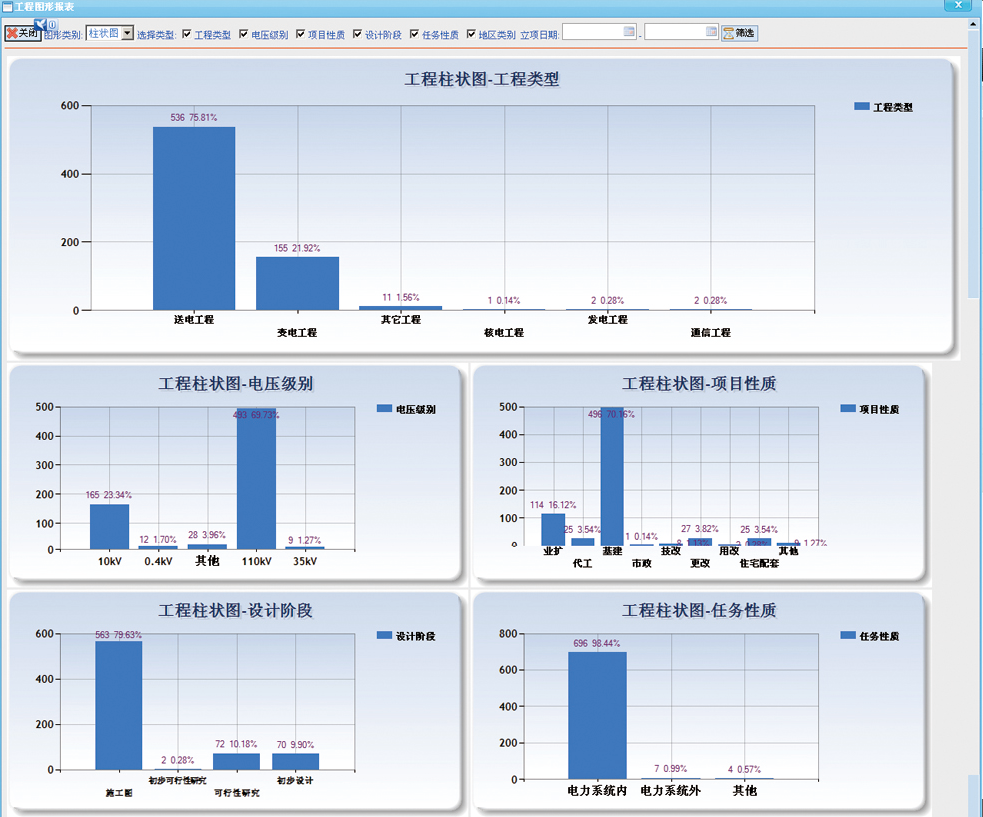Click the 电压级别 legend color swatch
Image resolution: width=983 pixels, height=817 pixels.
point(384,409)
